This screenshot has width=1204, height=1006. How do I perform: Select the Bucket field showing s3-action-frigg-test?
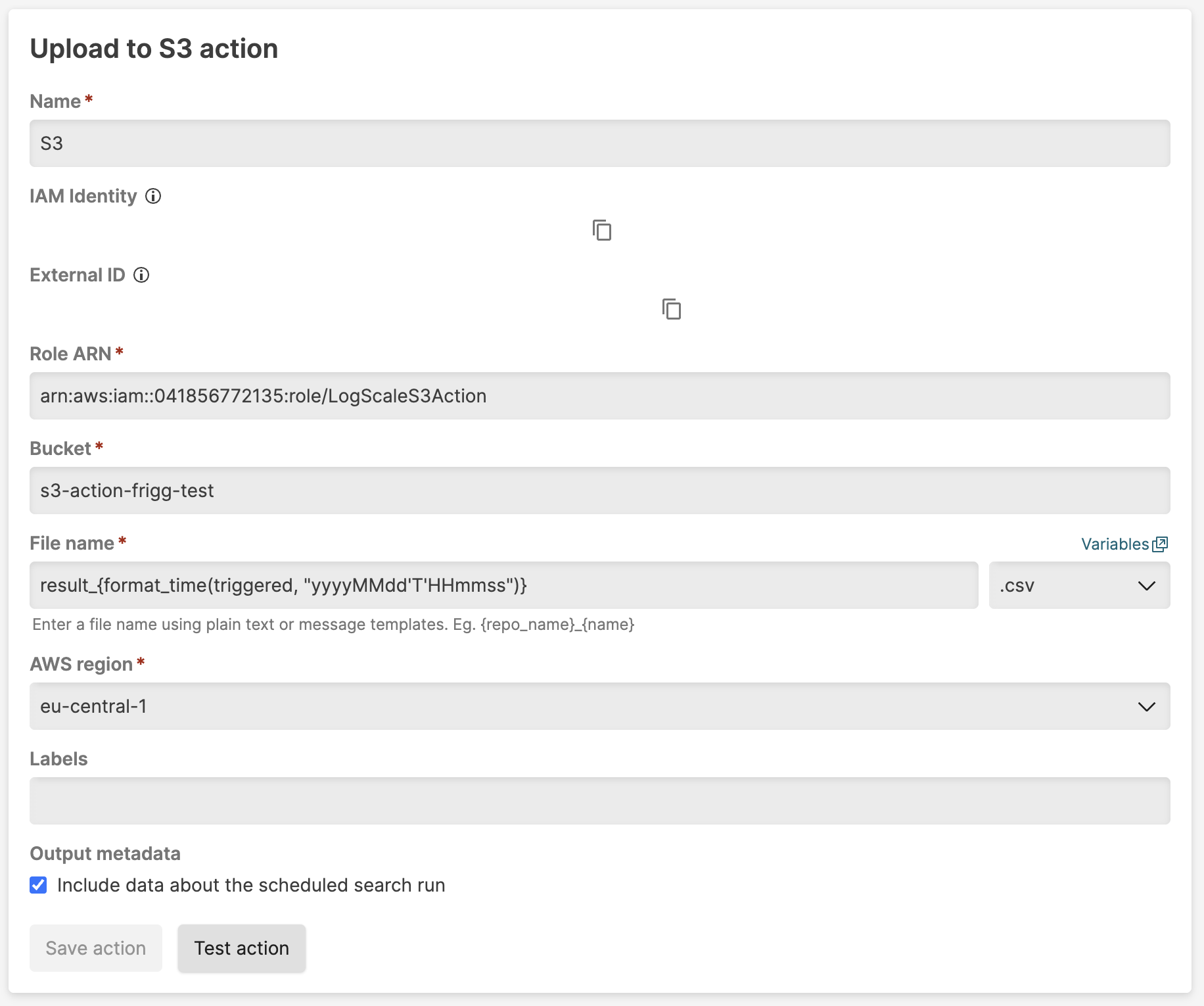click(x=599, y=491)
